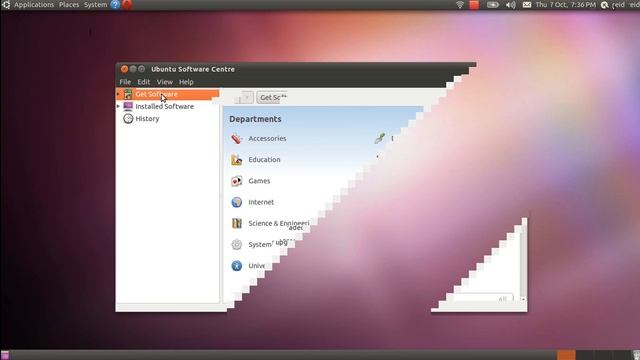Click the Games department icon
Screen dimensions: 640x360
click(x=237, y=181)
